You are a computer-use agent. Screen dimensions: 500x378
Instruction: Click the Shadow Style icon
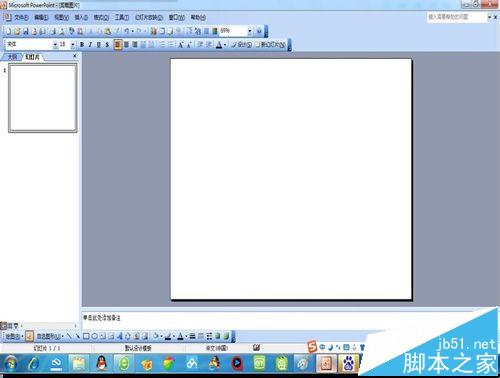click(218, 336)
